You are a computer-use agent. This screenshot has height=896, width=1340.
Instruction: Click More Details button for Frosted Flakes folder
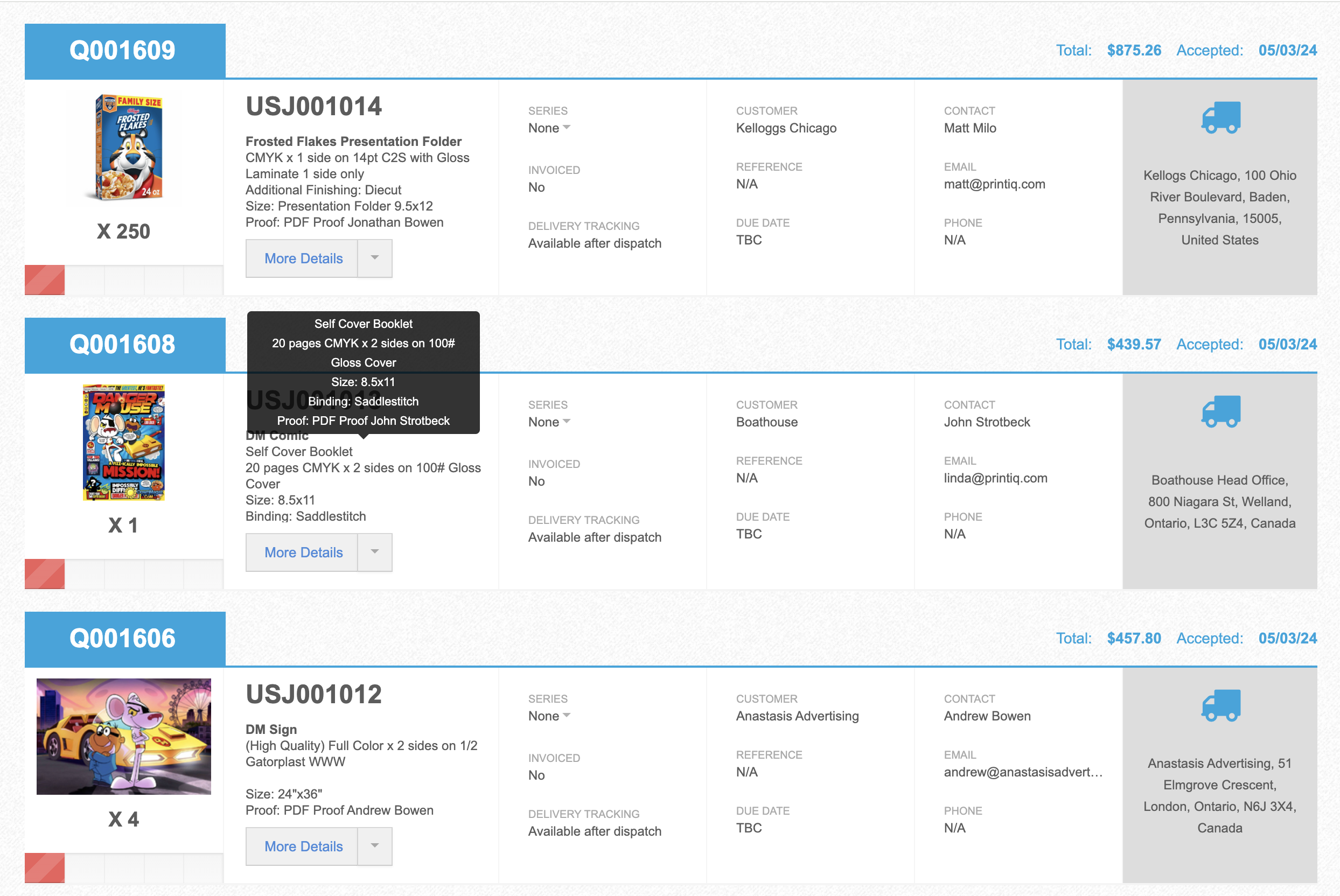point(303,258)
